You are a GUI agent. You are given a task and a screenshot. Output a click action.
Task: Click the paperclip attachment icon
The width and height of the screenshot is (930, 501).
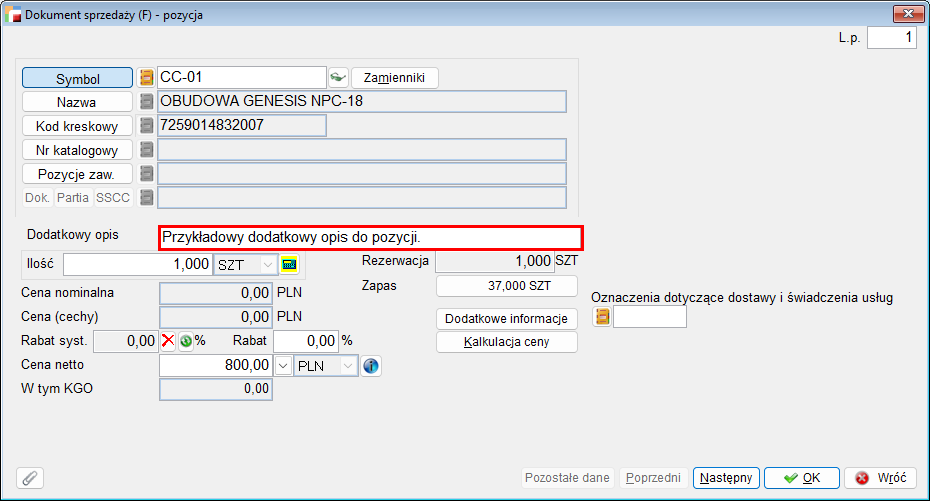click(x=30, y=478)
